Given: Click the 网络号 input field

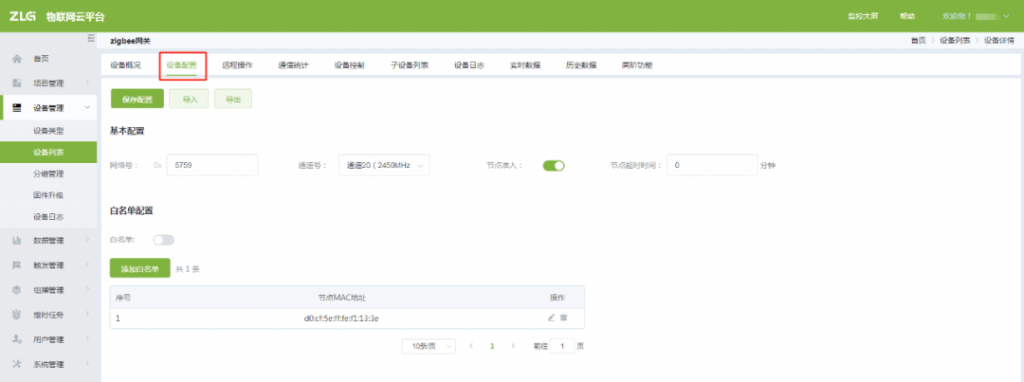Looking at the screenshot, I should 212,166.
